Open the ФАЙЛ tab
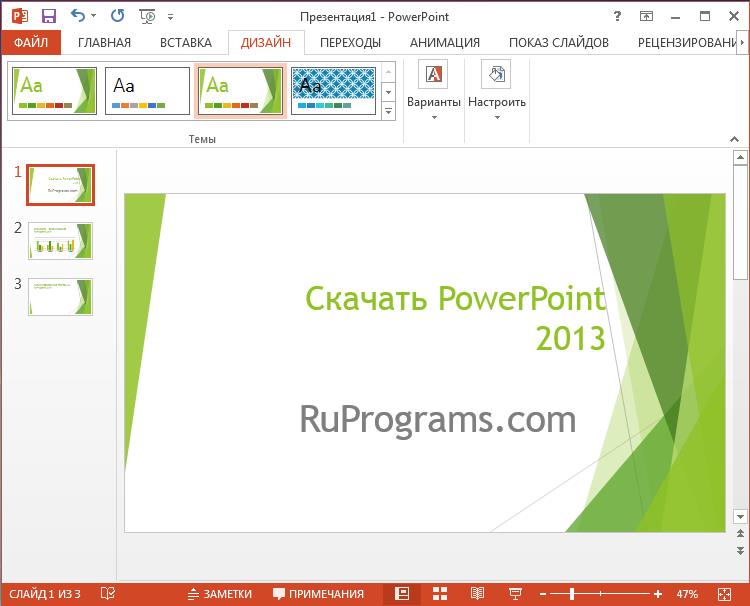The image size is (750, 606). pos(31,43)
